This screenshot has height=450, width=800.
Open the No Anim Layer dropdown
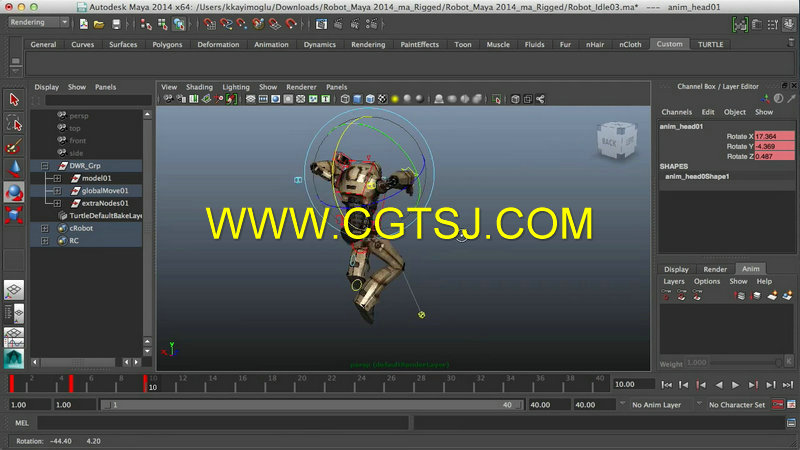657,405
